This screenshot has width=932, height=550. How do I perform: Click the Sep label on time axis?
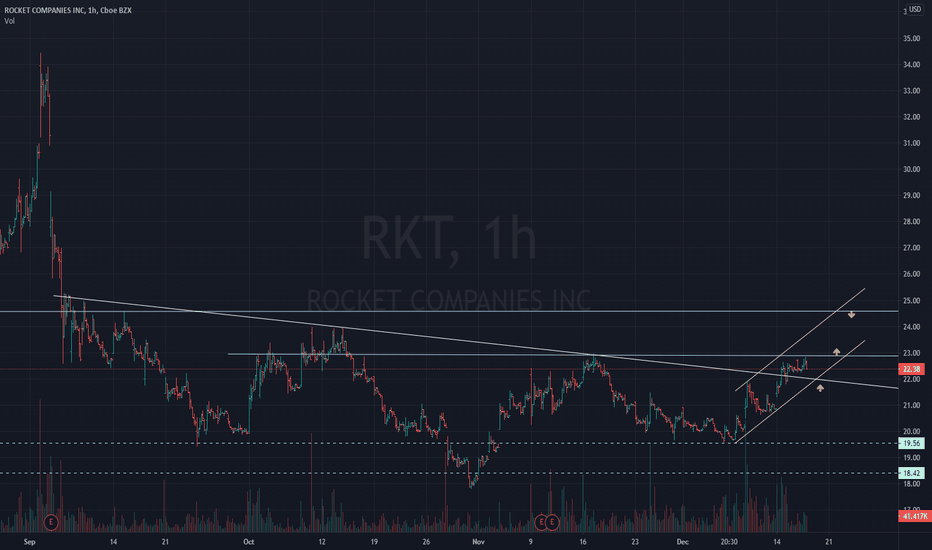click(x=30, y=542)
